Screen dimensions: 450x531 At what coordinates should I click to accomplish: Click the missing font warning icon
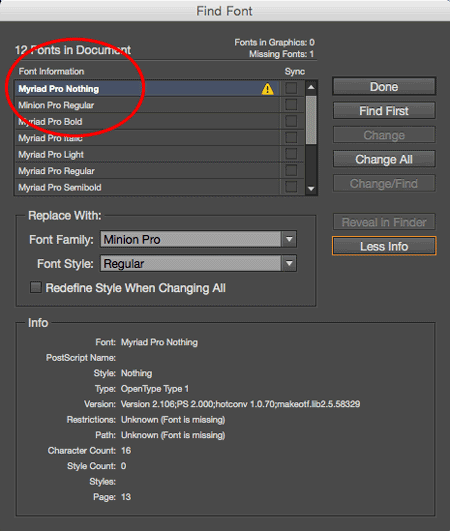tap(267, 89)
